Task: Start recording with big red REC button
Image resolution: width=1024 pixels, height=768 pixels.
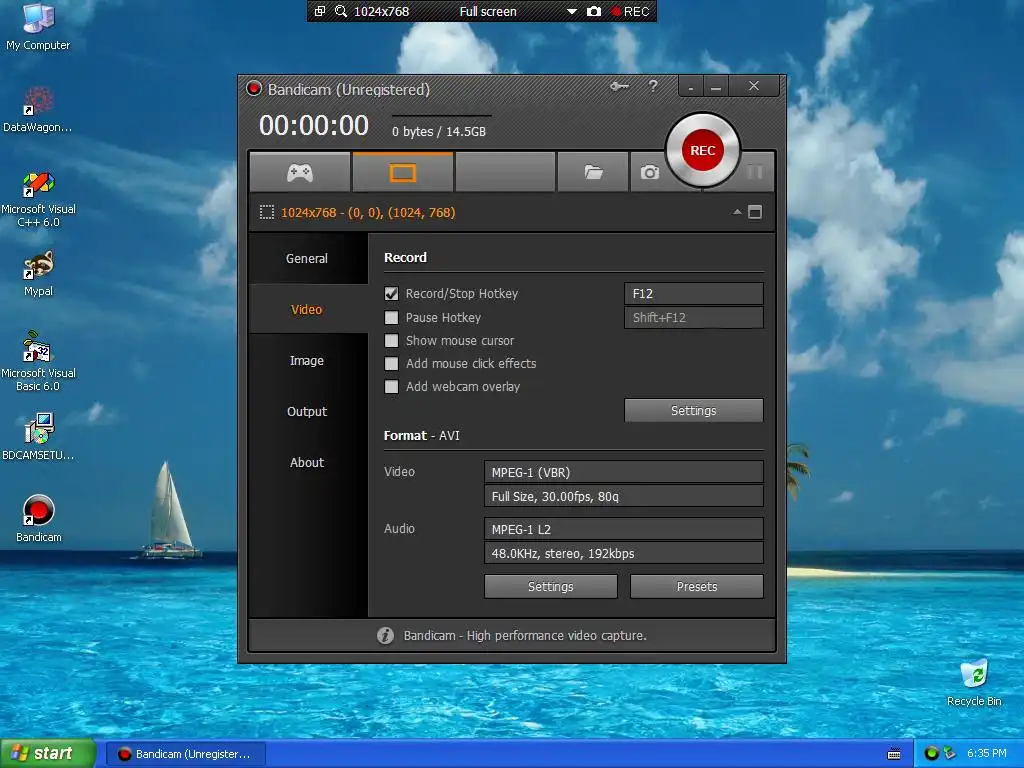Action: click(703, 150)
